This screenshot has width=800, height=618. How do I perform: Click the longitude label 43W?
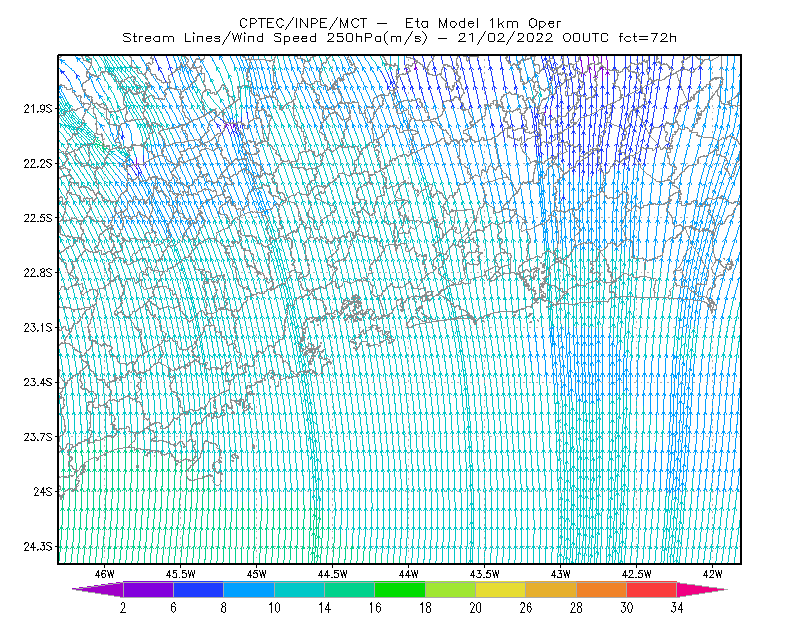click(x=561, y=574)
